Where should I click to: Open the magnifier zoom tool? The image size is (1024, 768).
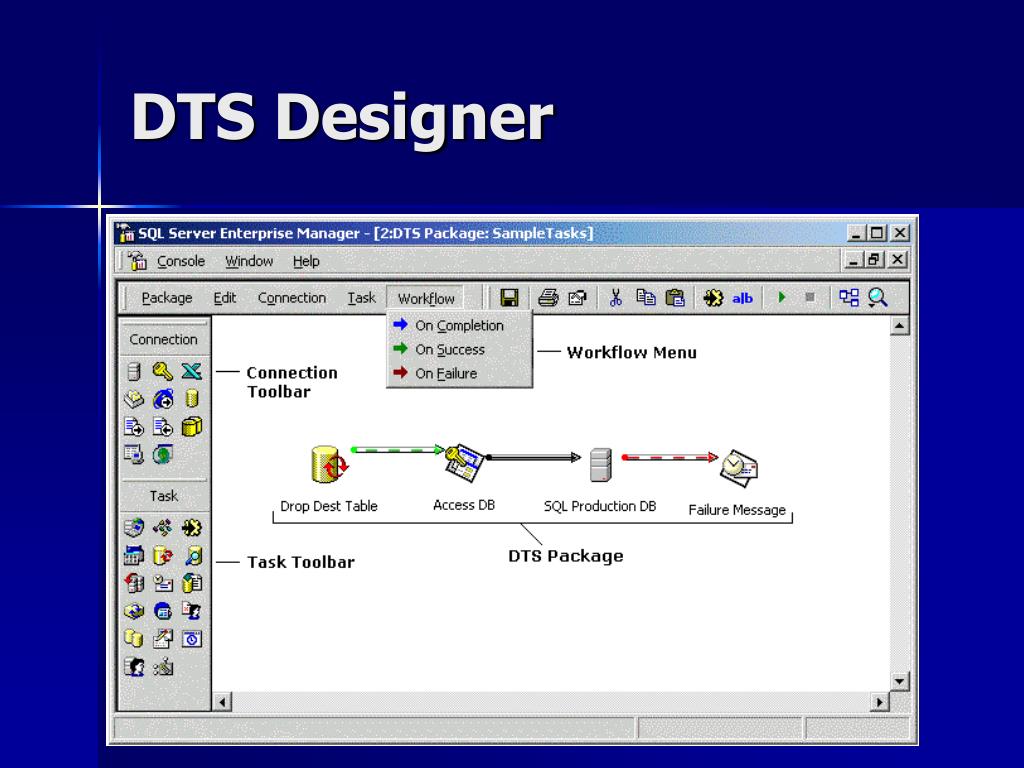pyautogui.click(x=878, y=298)
